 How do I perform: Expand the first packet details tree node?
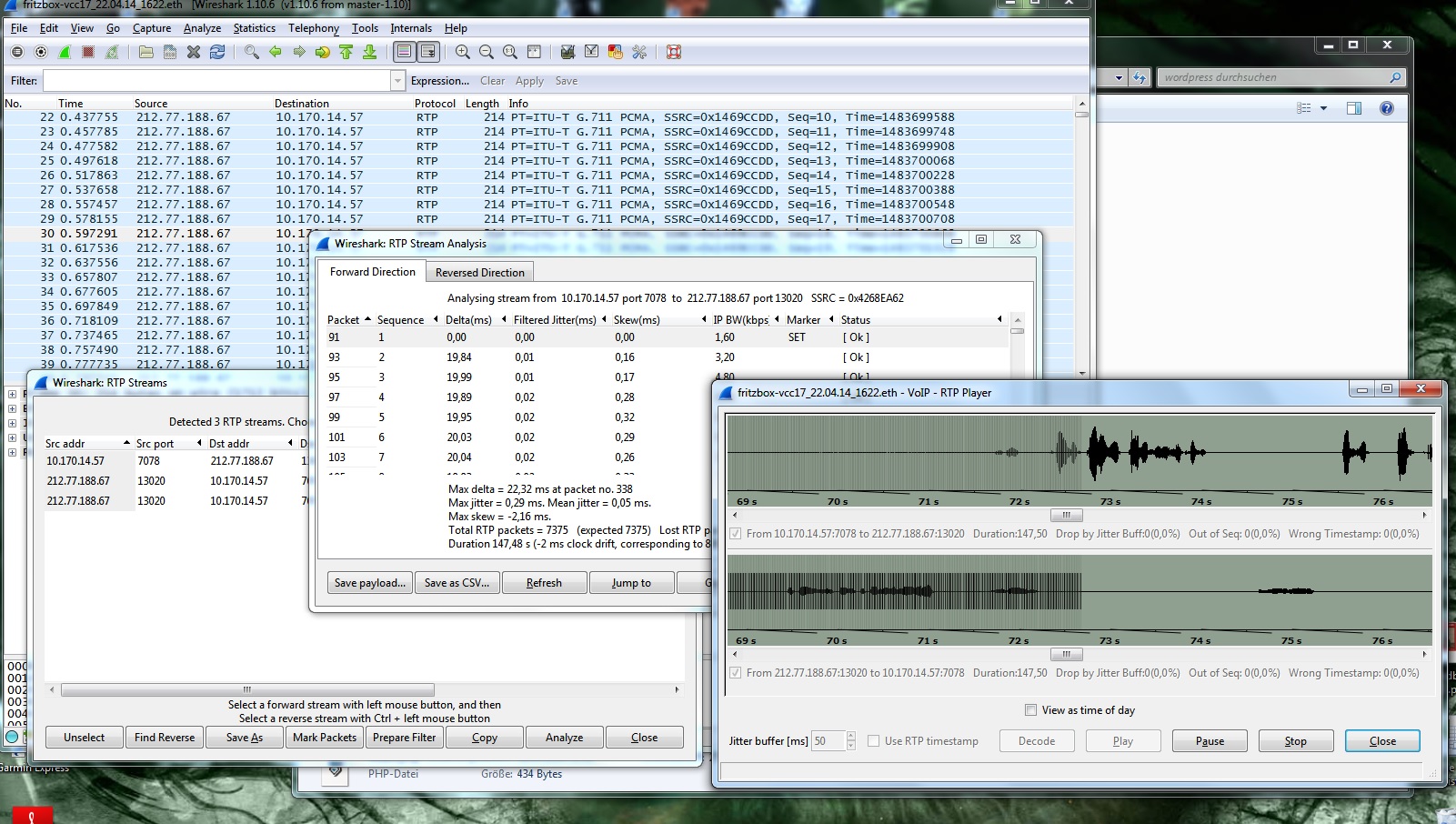click(x=12, y=394)
